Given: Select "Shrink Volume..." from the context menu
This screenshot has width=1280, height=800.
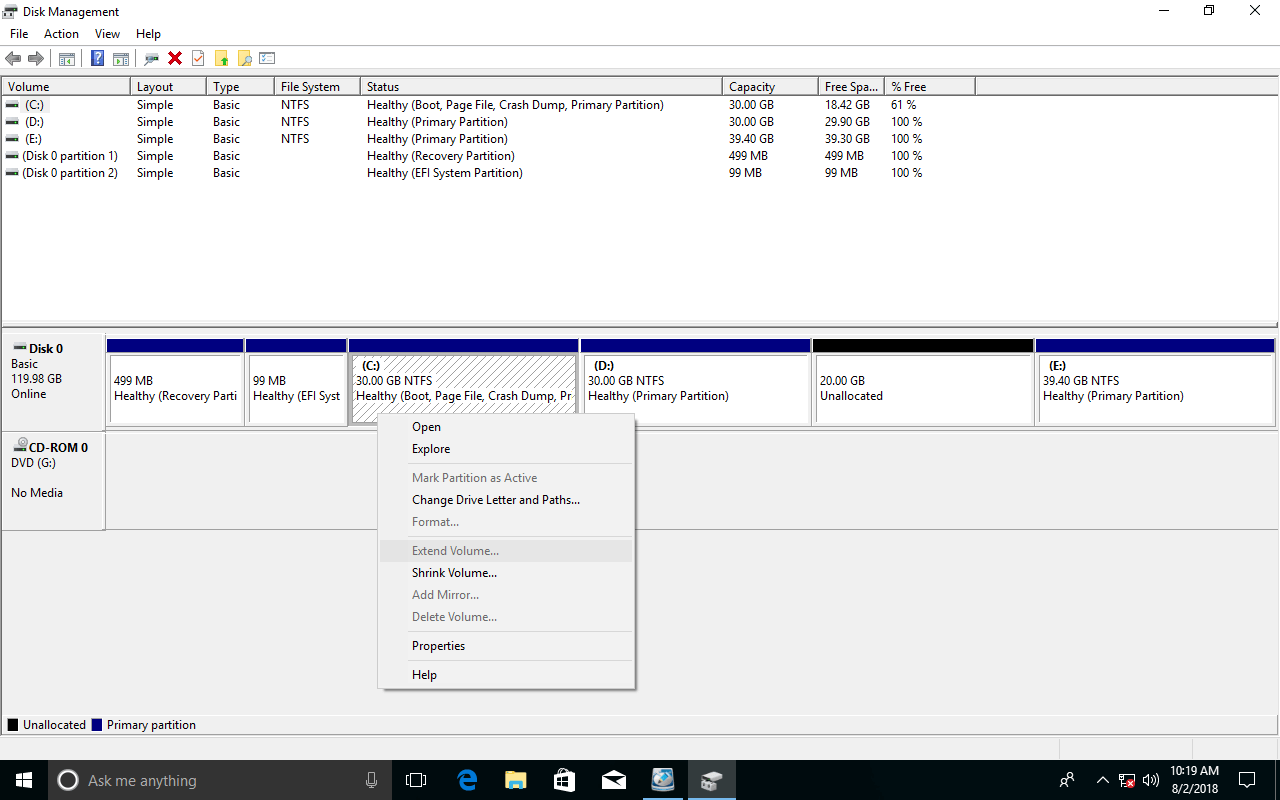Looking at the screenshot, I should click(x=454, y=572).
